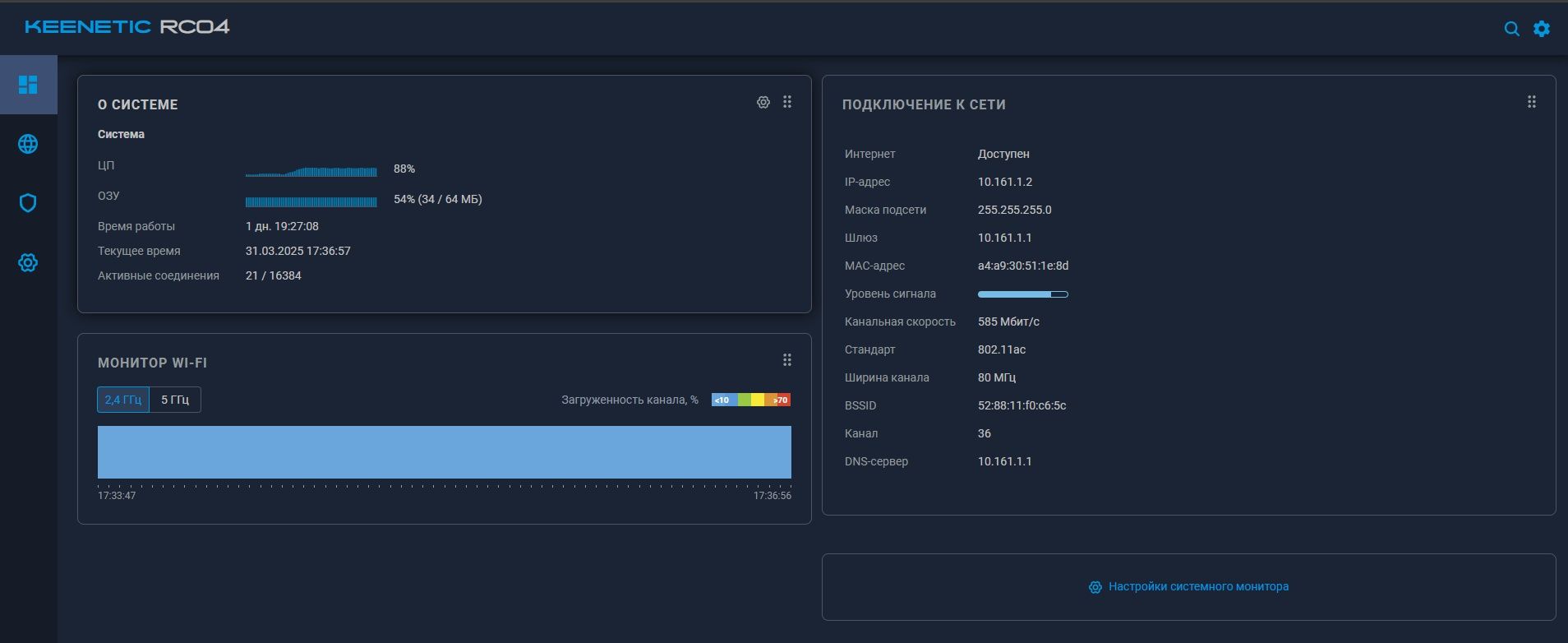Image resolution: width=1568 pixels, height=643 pixels.
Task: Open Настройки системного монитора link
Action: [1198, 586]
